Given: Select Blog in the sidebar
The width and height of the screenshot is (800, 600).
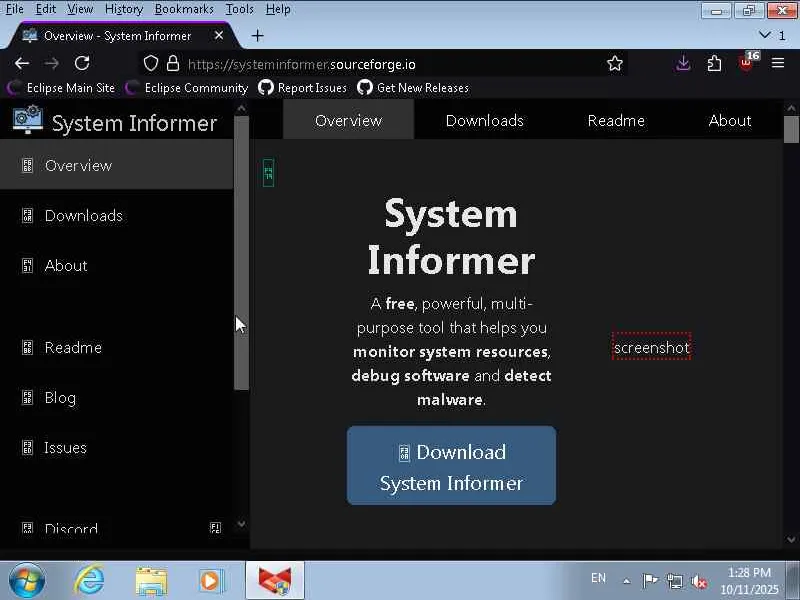Looking at the screenshot, I should coord(116,397).
